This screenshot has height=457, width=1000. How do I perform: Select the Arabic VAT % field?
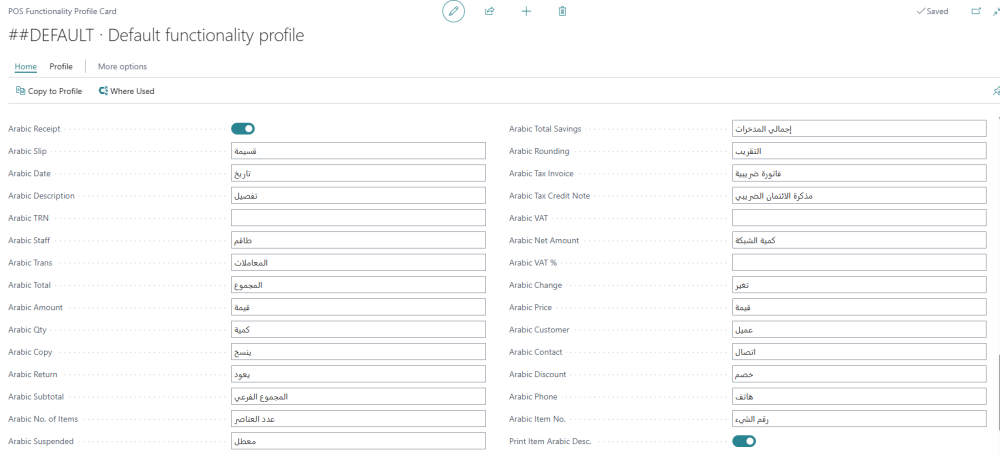click(x=859, y=263)
